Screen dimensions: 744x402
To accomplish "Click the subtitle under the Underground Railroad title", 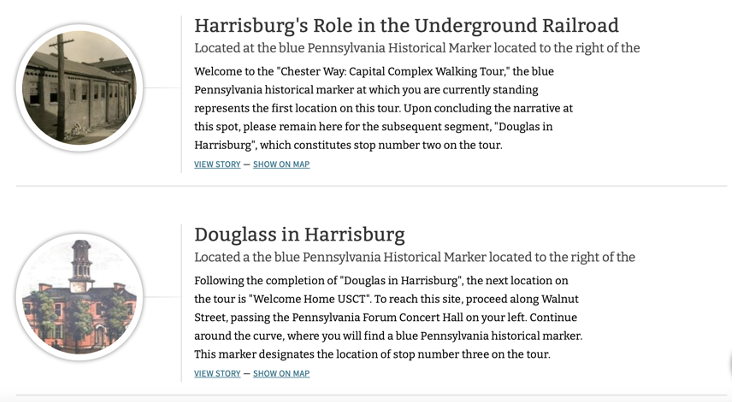I will point(416,48).
